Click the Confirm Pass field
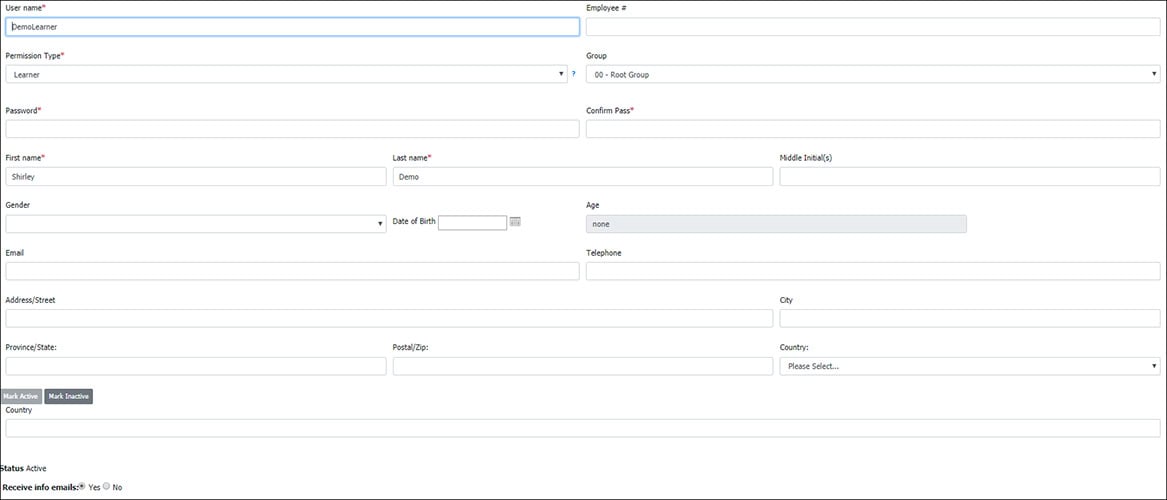The height and width of the screenshot is (500, 1167). pyautogui.click(x=872, y=129)
